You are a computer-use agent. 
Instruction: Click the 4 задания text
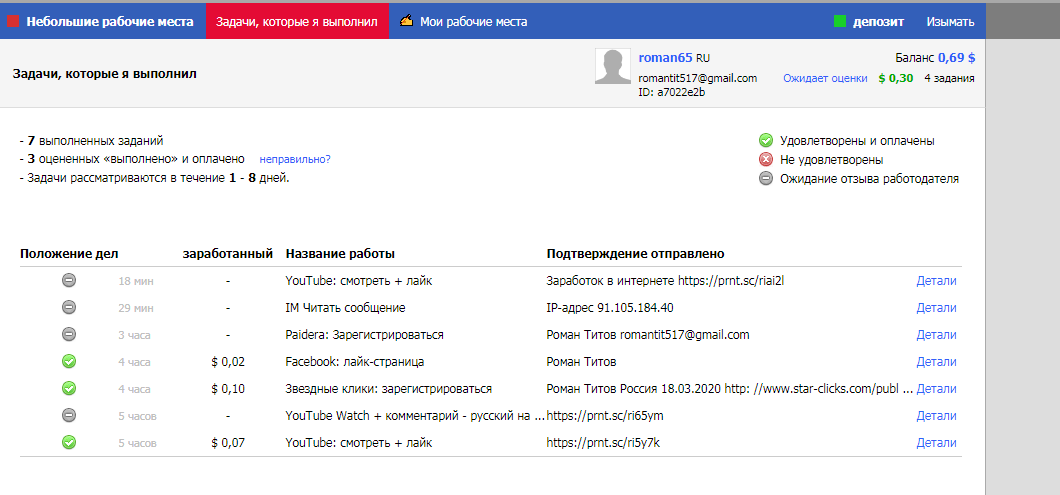click(x=949, y=78)
